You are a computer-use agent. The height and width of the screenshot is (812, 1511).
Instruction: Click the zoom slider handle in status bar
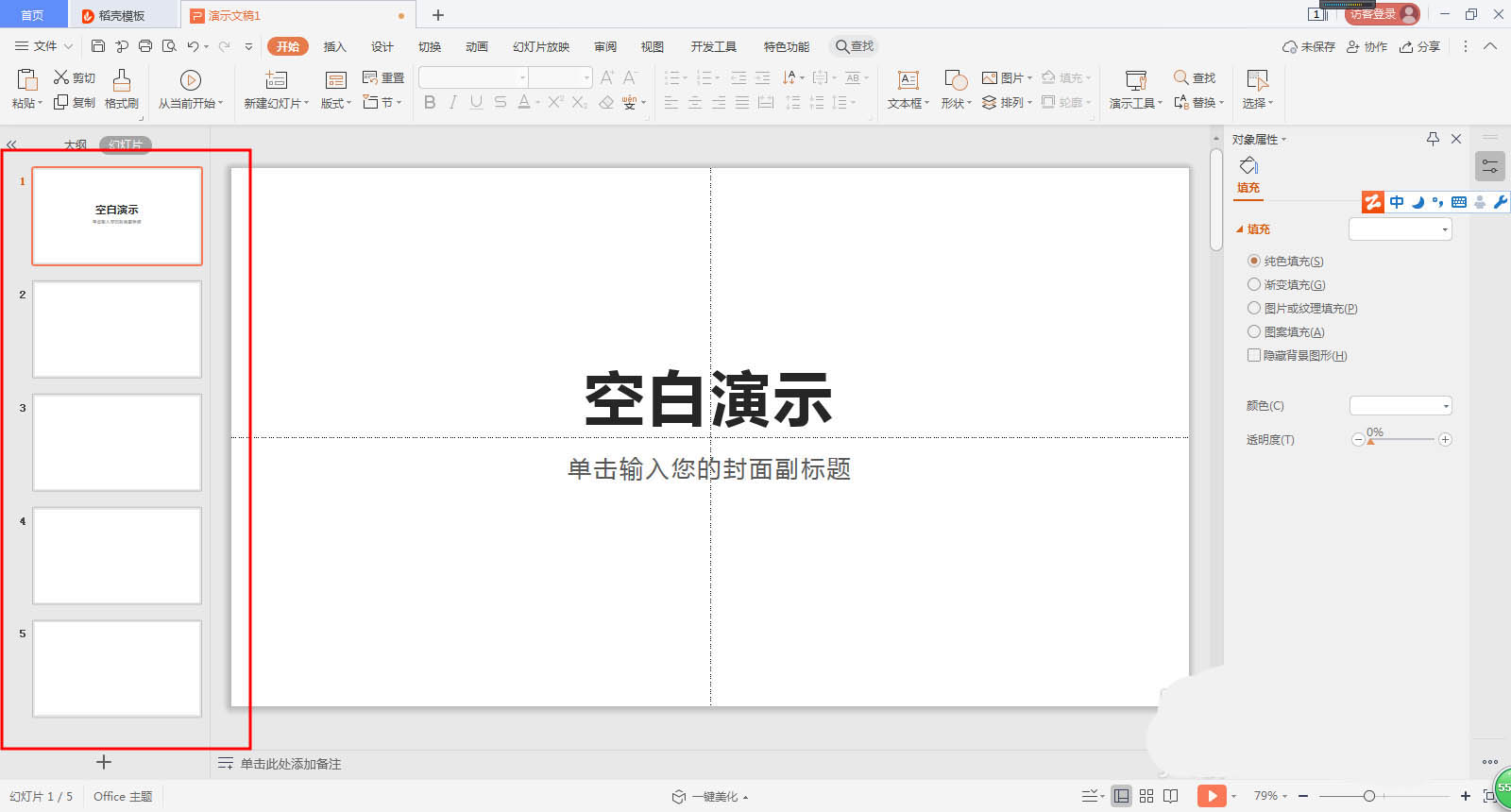[1369, 796]
